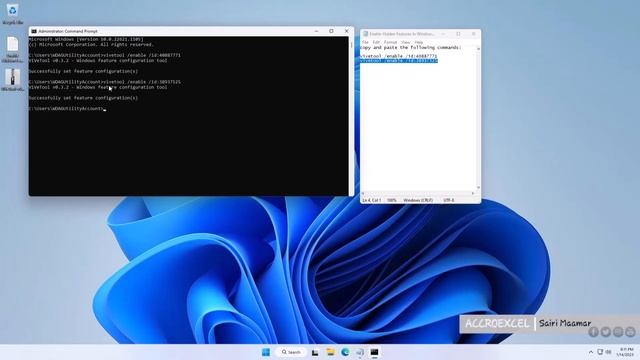Open Notepad File menu
The width and height of the screenshot is (640, 360).
[365, 42]
